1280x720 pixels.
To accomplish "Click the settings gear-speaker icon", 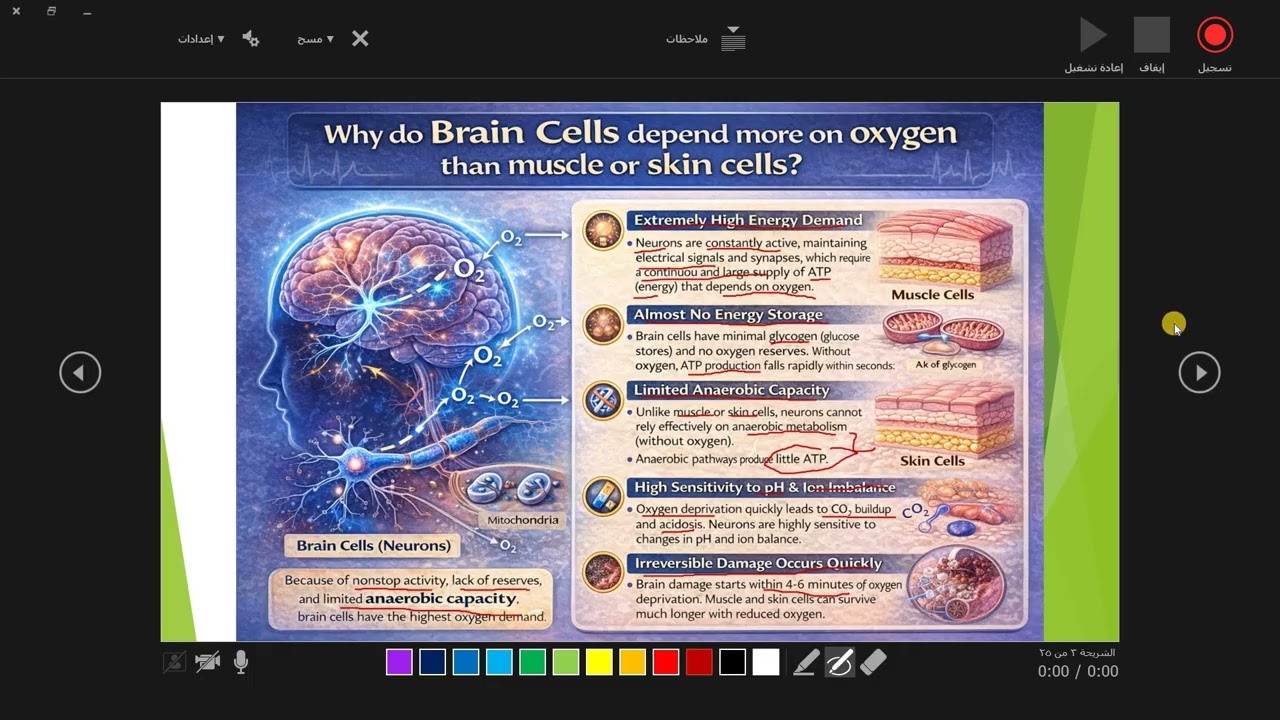I will [251, 38].
